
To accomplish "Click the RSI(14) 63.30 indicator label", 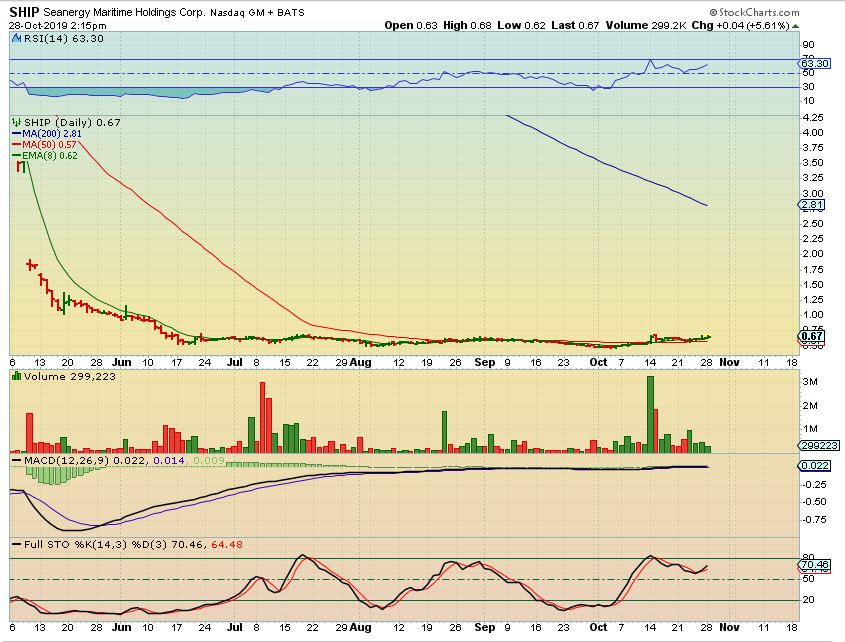I will (x=63, y=38).
